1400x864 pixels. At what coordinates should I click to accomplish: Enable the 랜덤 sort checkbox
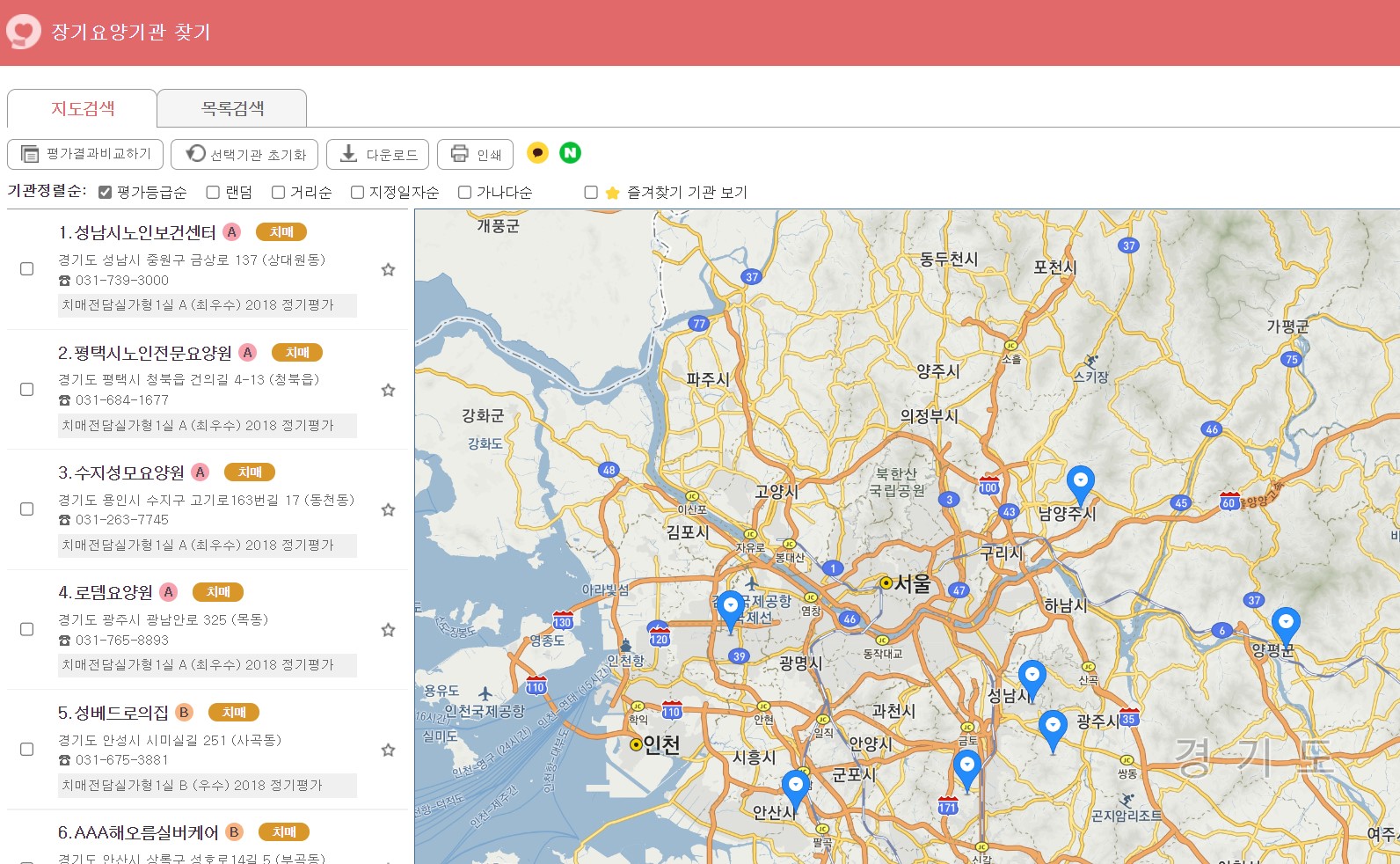tap(213, 193)
